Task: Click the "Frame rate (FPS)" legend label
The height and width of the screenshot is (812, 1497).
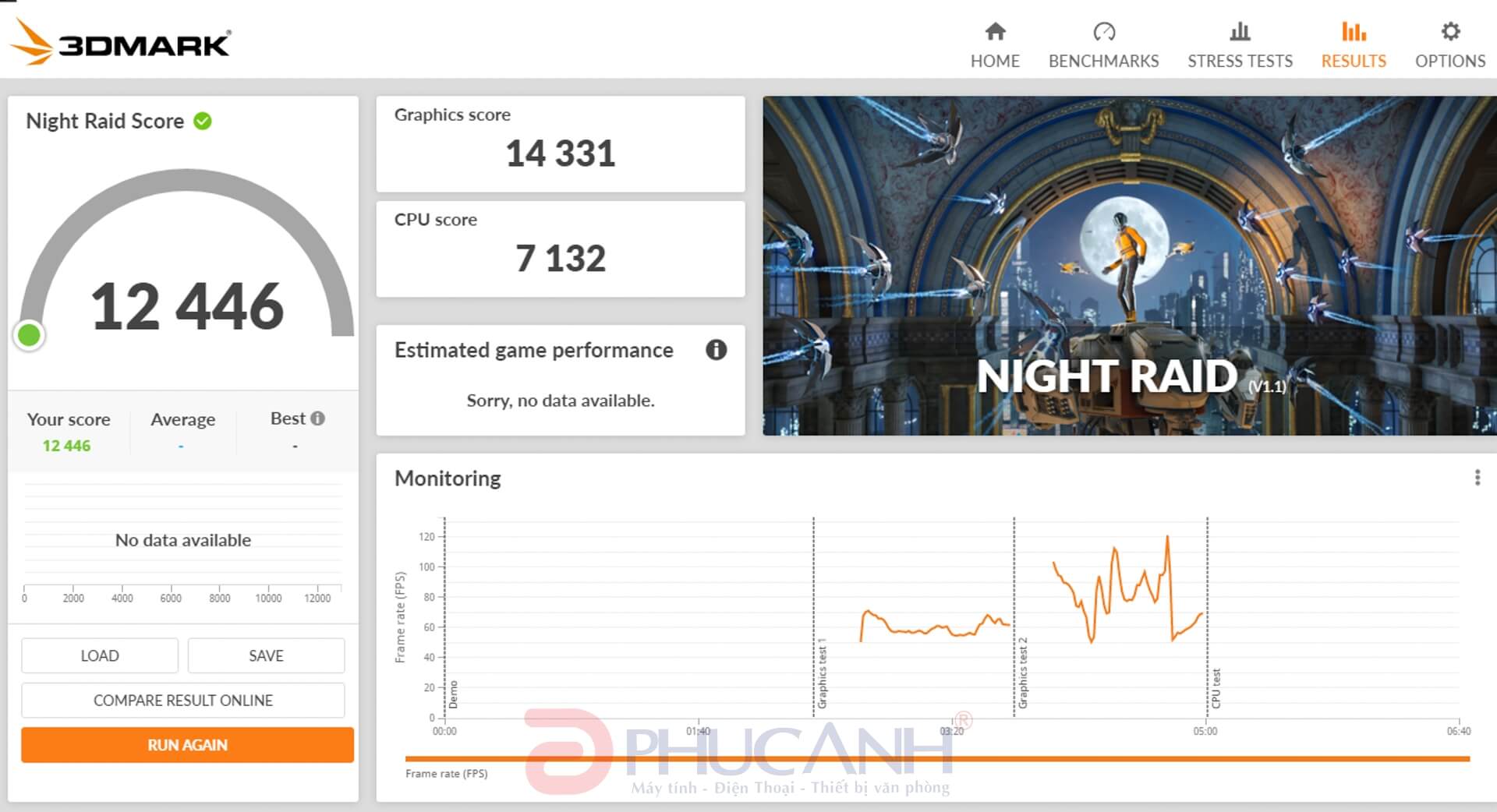Action: click(446, 774)
